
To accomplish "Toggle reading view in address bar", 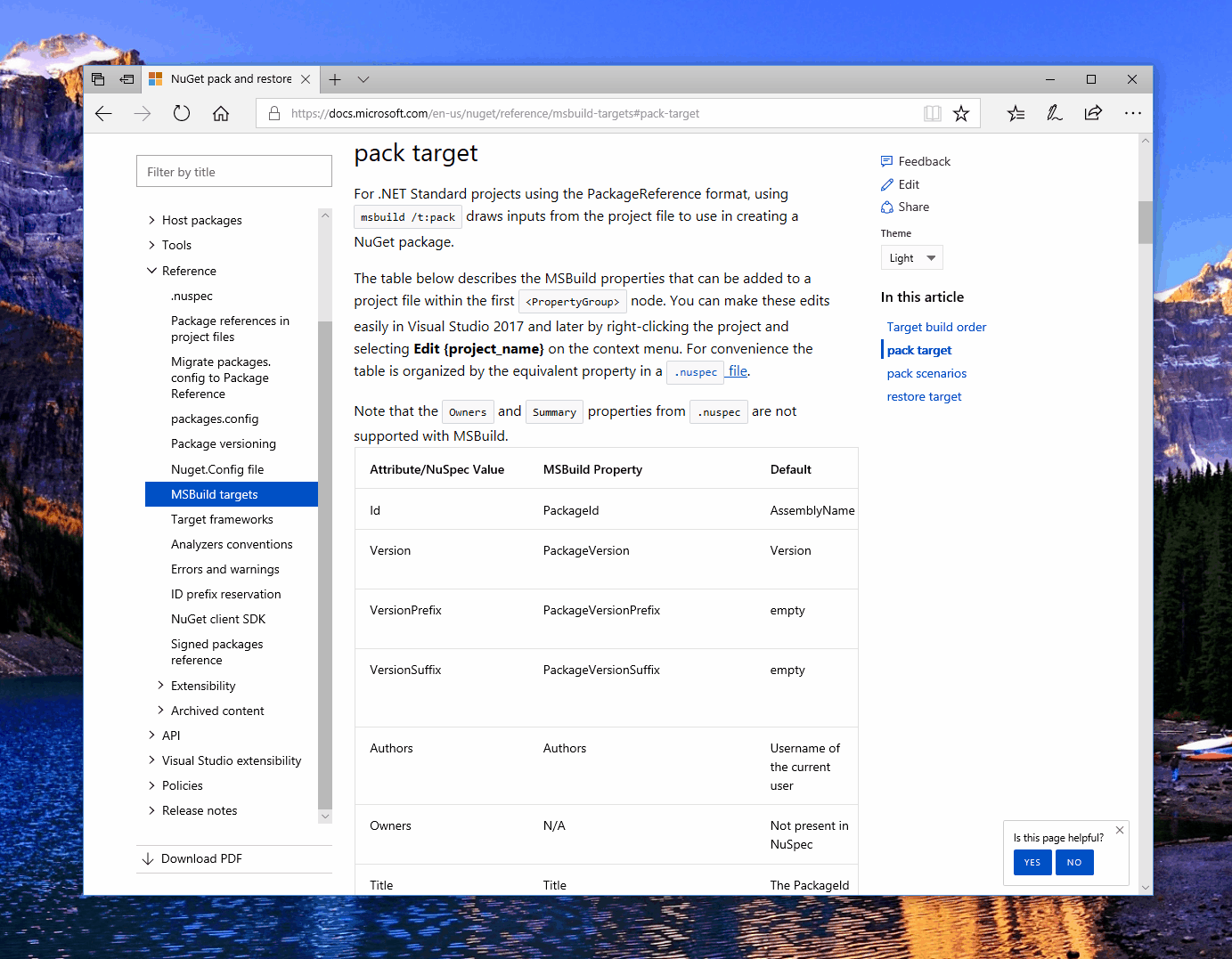I will pyautogui.click(x=933, y=113).
